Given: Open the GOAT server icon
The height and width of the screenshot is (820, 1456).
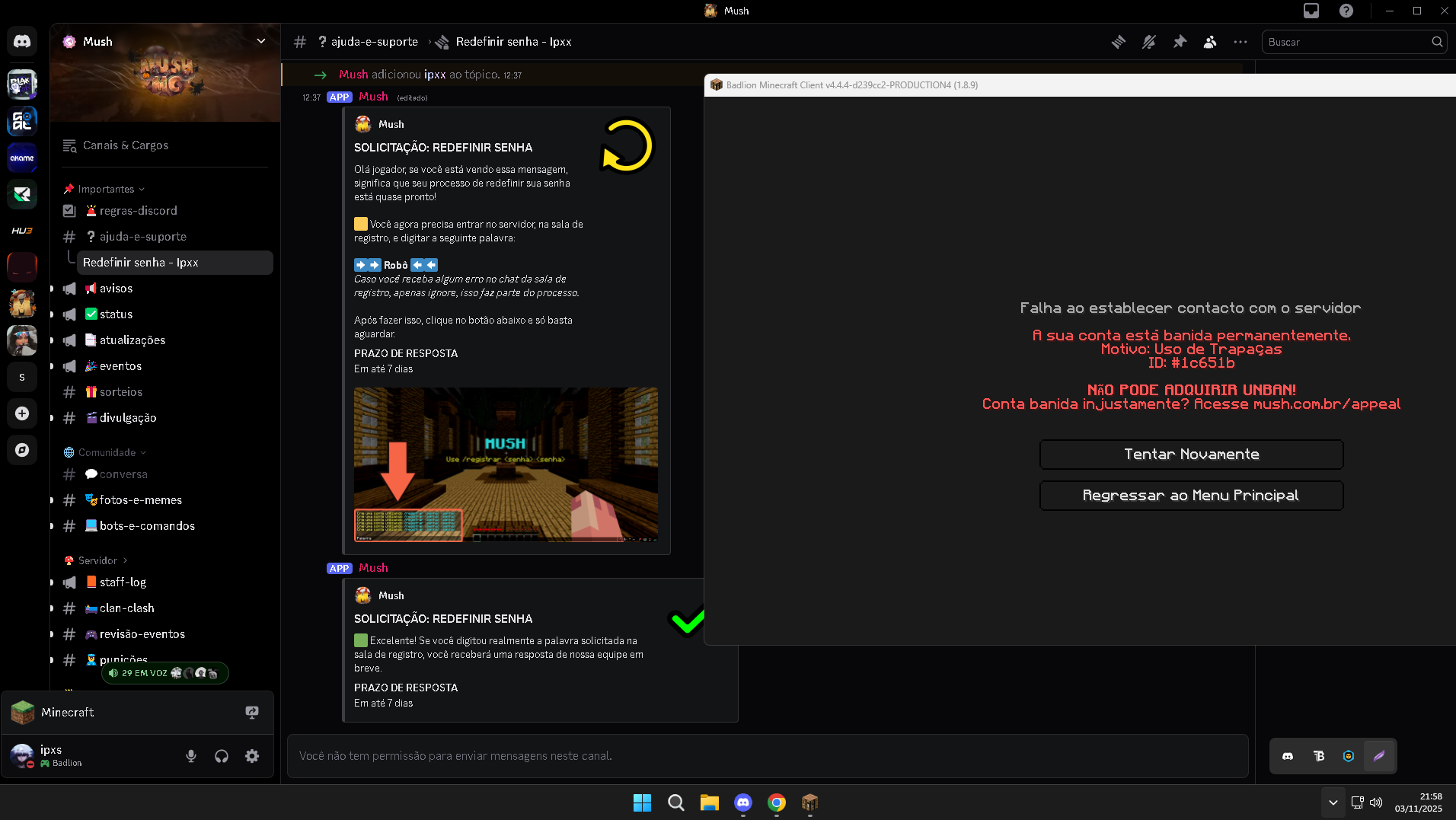Looking at the screenshot, I should click(22, 121).
